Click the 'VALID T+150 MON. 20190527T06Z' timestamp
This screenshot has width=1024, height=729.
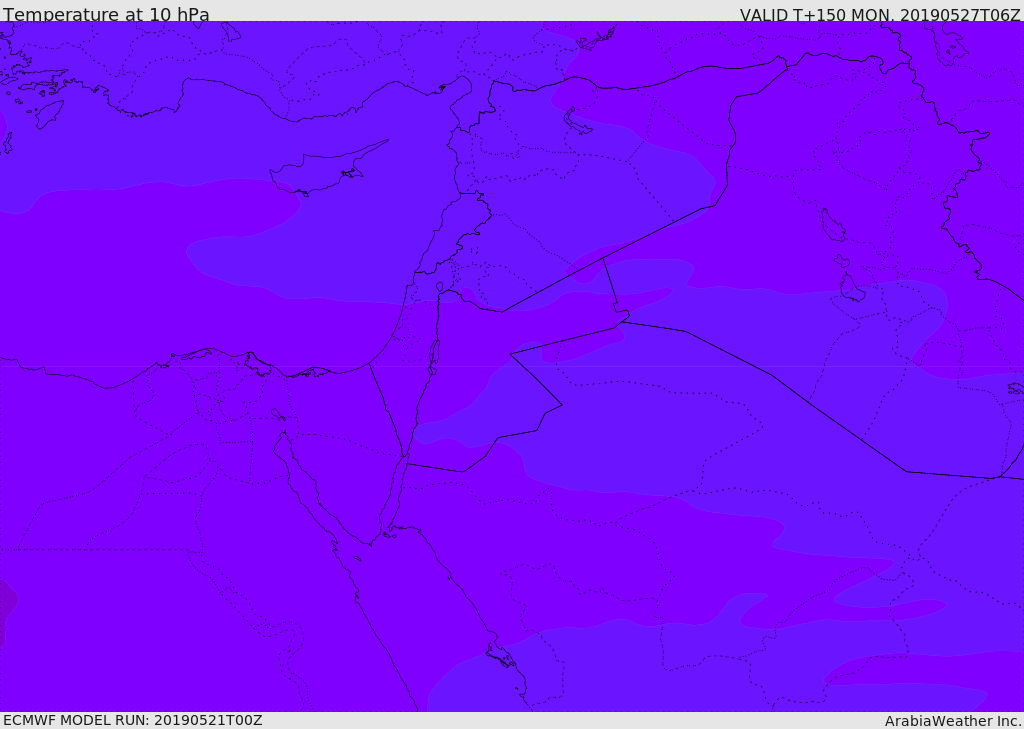tap(880, 14)
